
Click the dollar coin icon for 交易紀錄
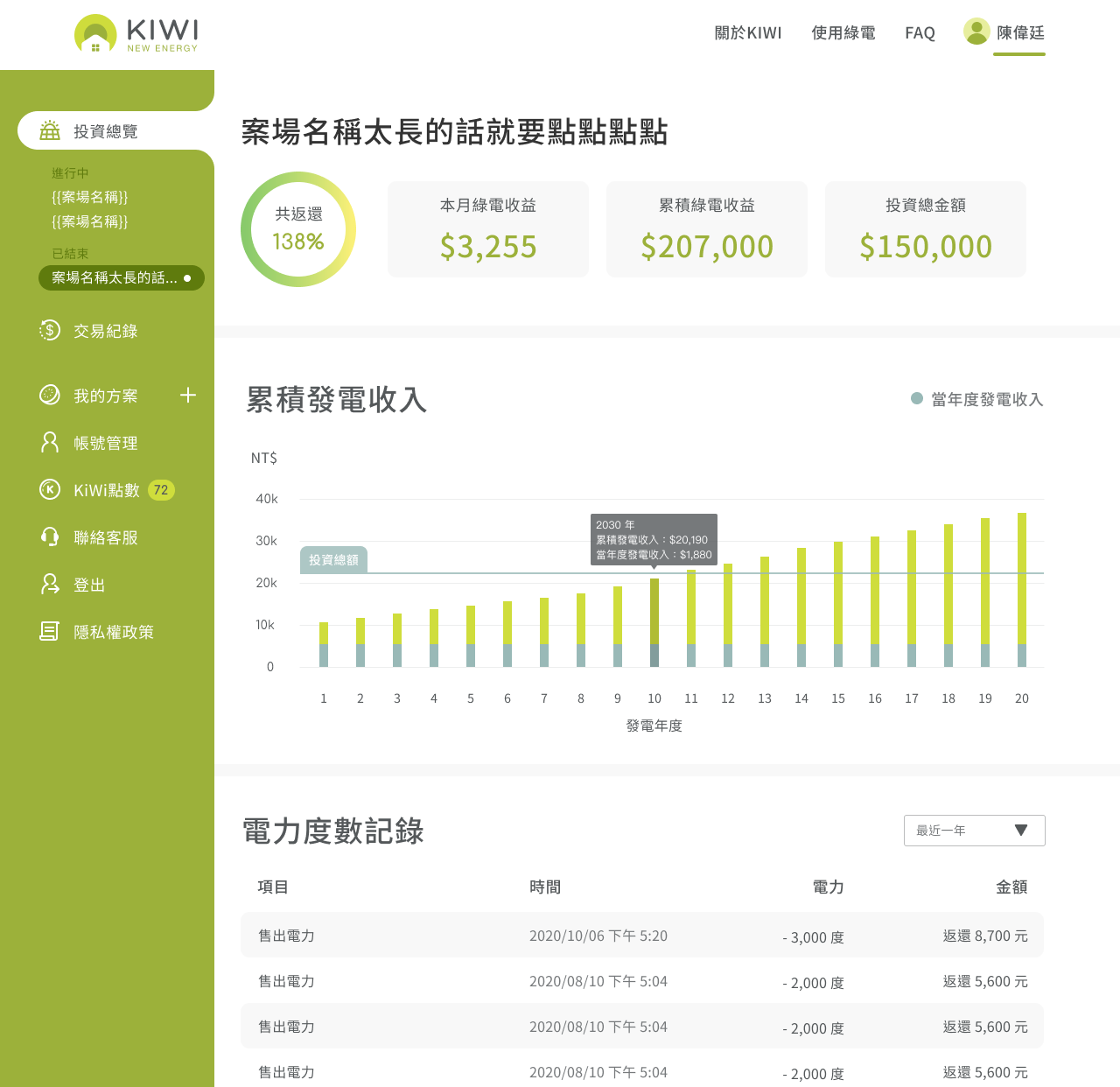[x=50, y=330]
